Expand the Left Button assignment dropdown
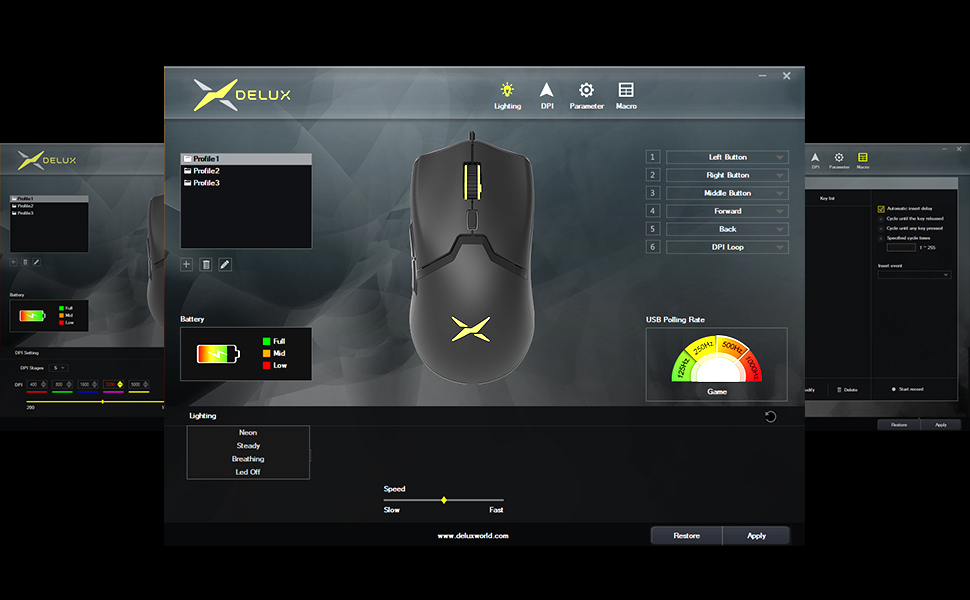The height and width of the screenshot is (600, 970). pyautogui.click(x=727, y=157)
